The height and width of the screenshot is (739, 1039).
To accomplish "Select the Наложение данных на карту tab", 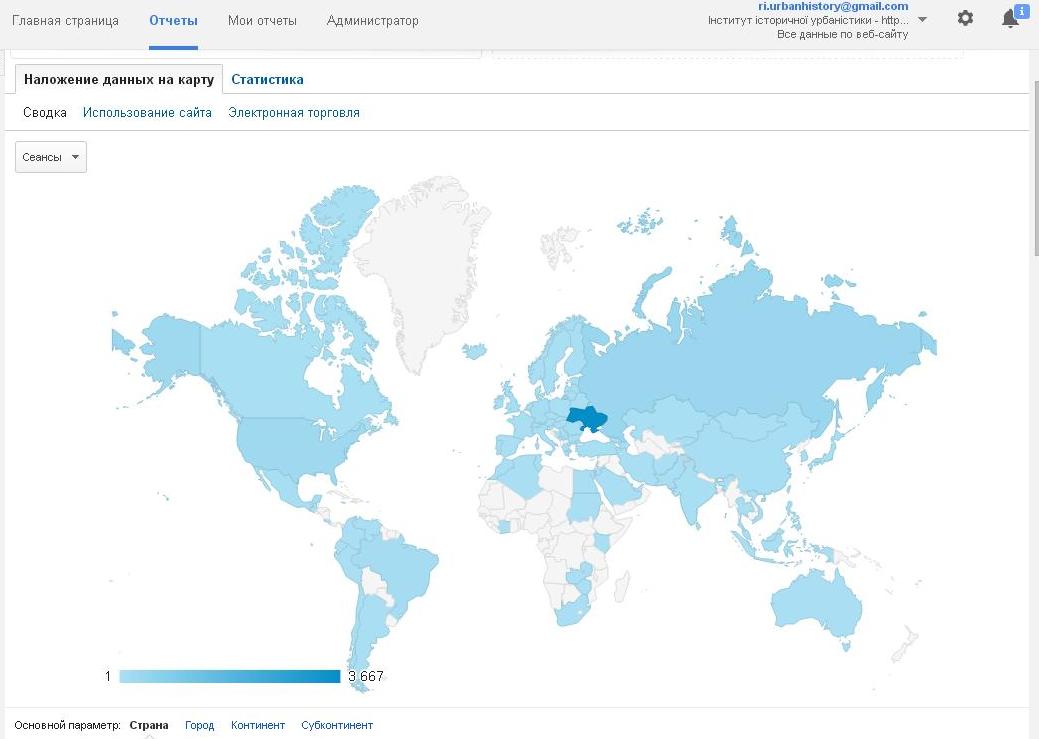I will [x=119, y=80].
